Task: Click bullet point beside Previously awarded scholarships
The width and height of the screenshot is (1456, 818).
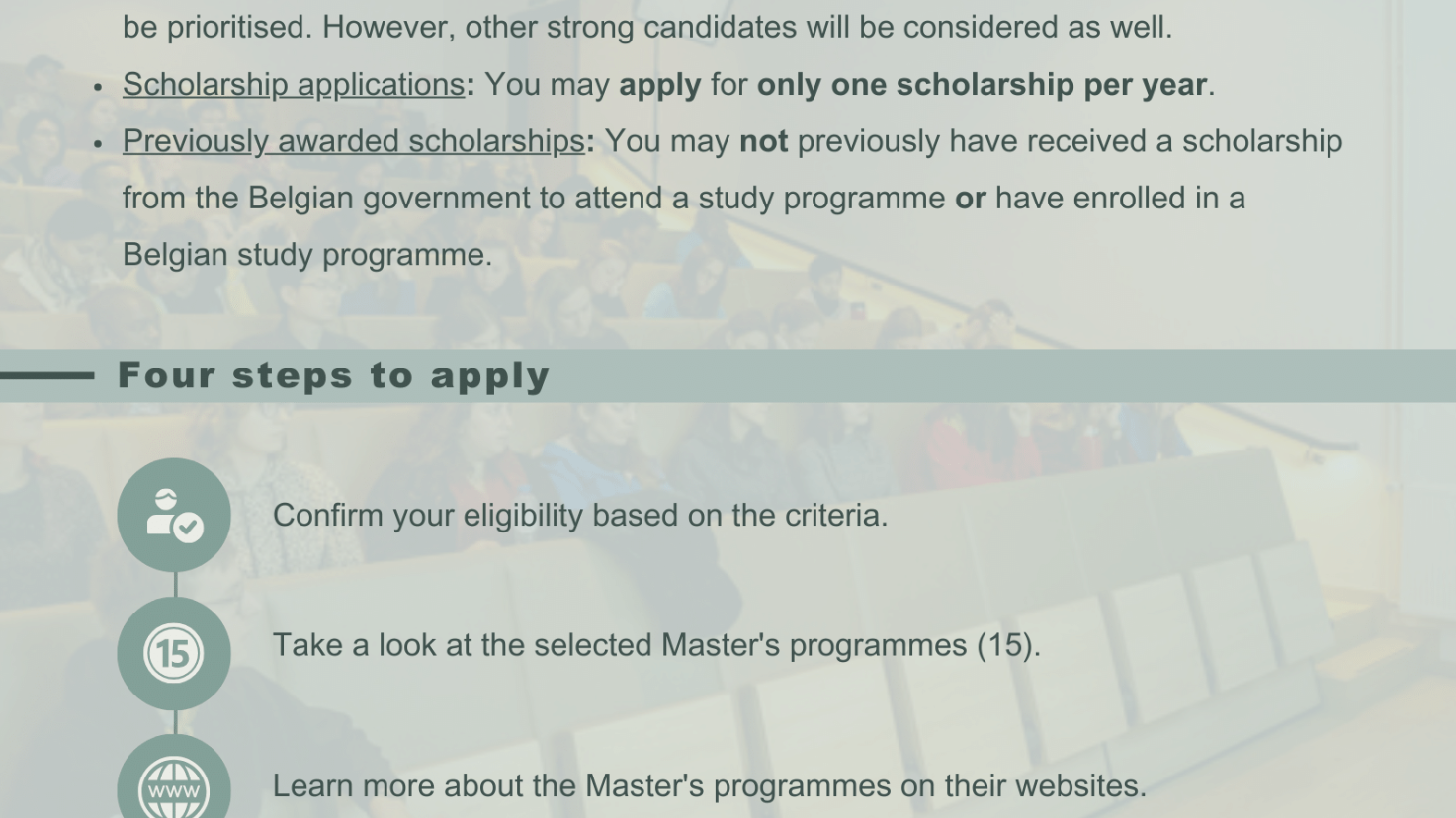Action: click(98, 144)
